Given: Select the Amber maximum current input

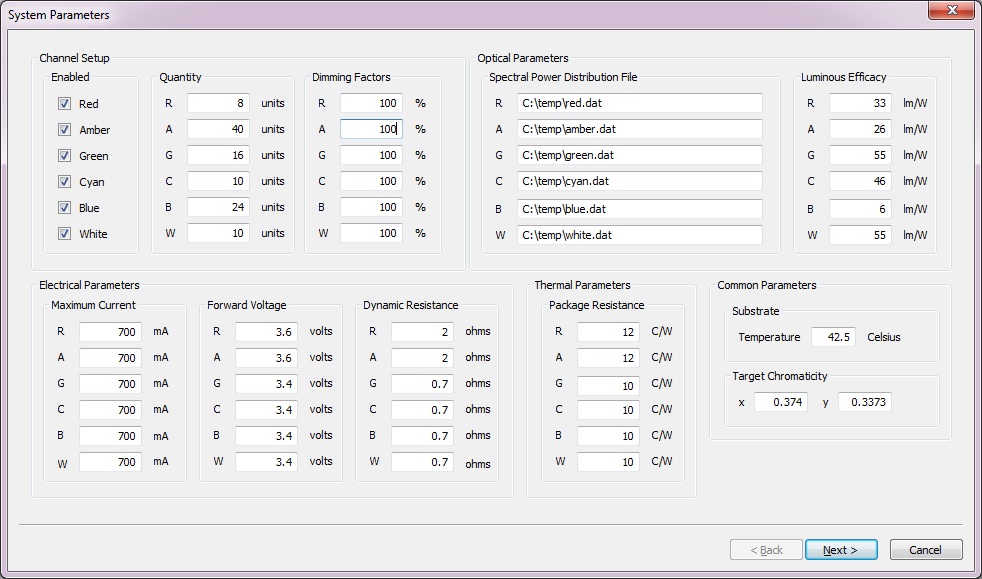Looking at the screenshot, I should (110, 357).
